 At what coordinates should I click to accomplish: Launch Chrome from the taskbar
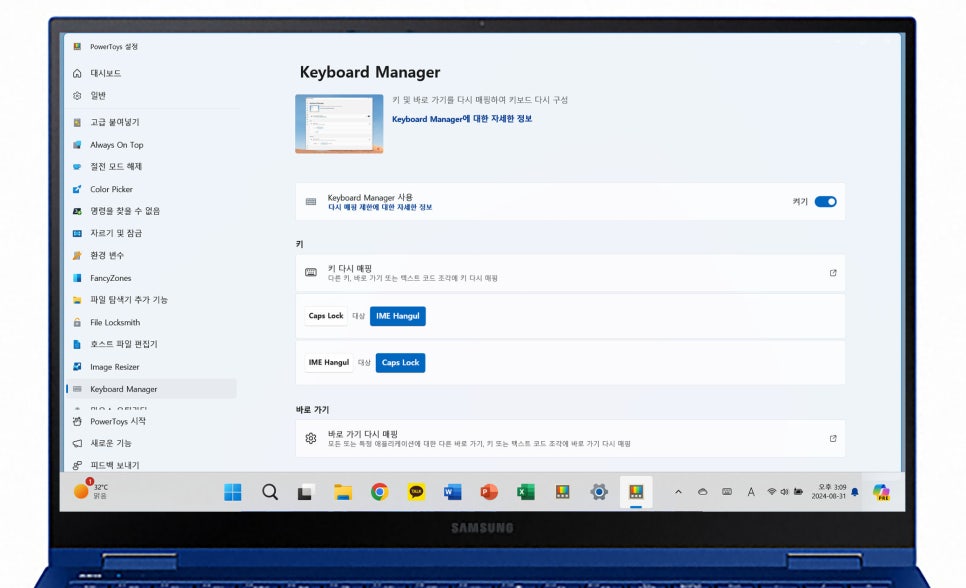click(380, 492)
